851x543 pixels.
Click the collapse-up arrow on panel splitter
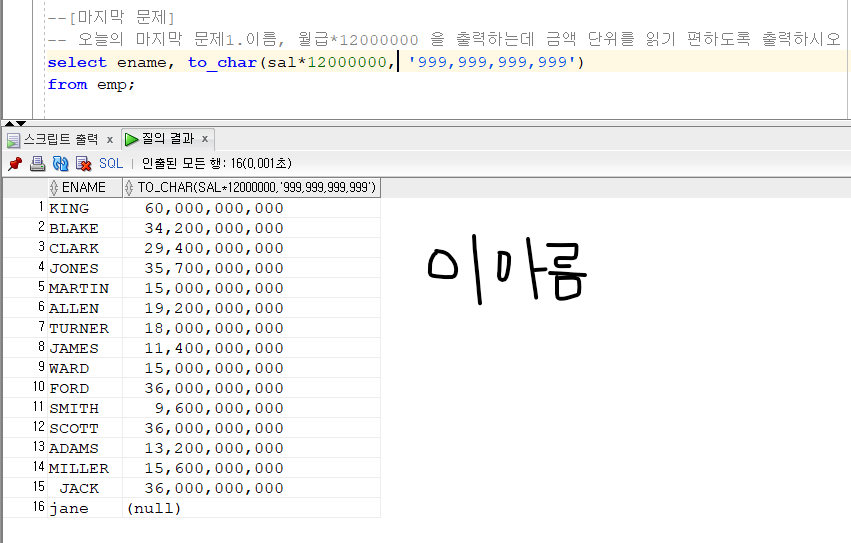[9, 123]
